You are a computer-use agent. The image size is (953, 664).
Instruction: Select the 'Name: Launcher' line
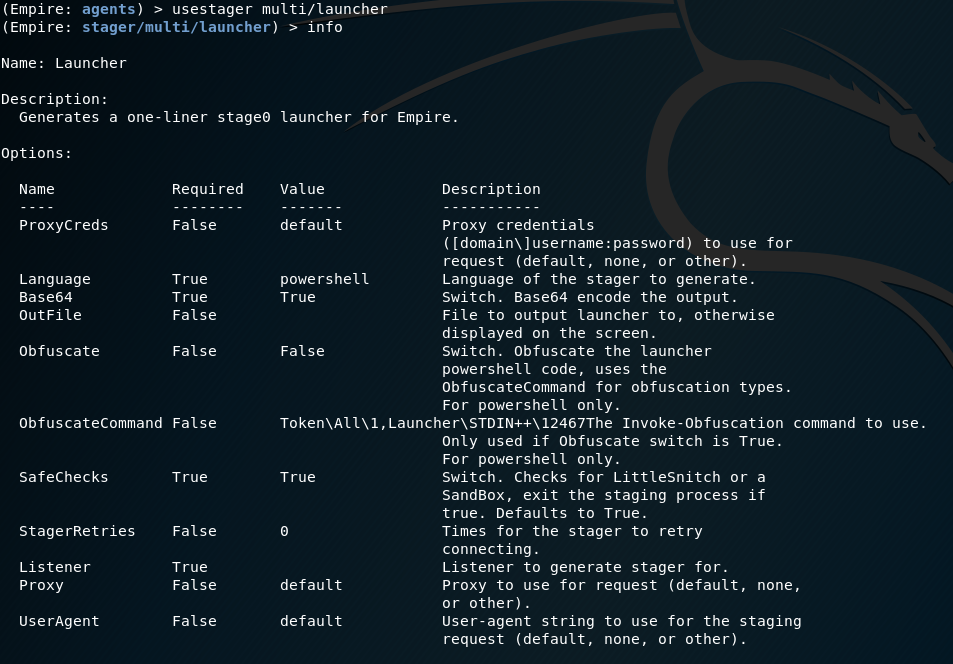[x=64, y=63]
